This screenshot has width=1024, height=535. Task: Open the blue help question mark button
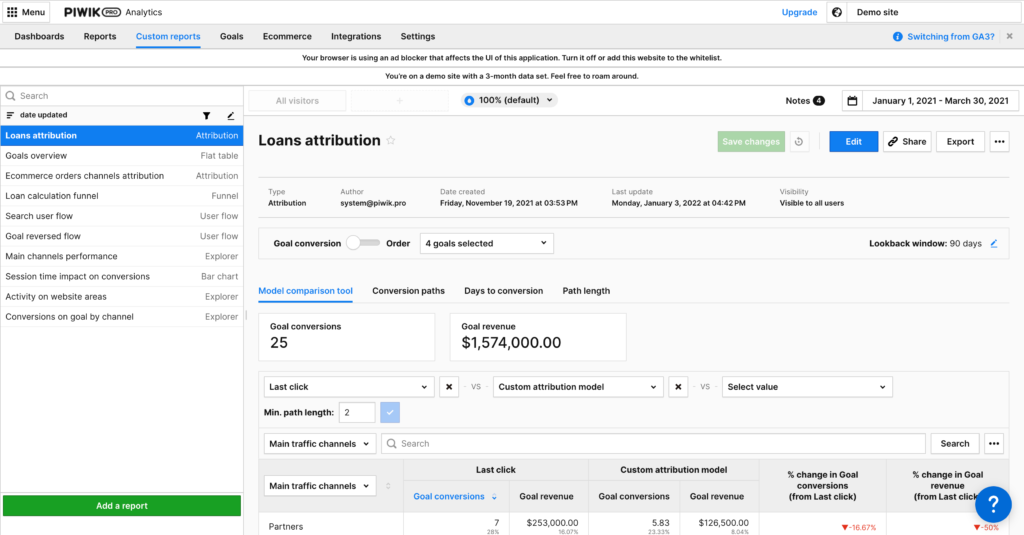pyautogui.click(x=993, y=503)
